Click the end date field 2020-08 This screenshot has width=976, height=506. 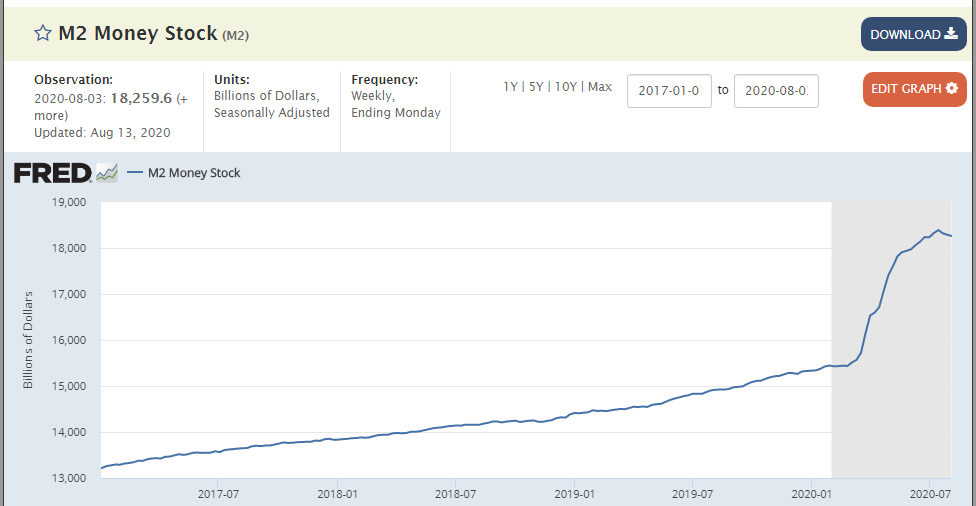point(776,90)
